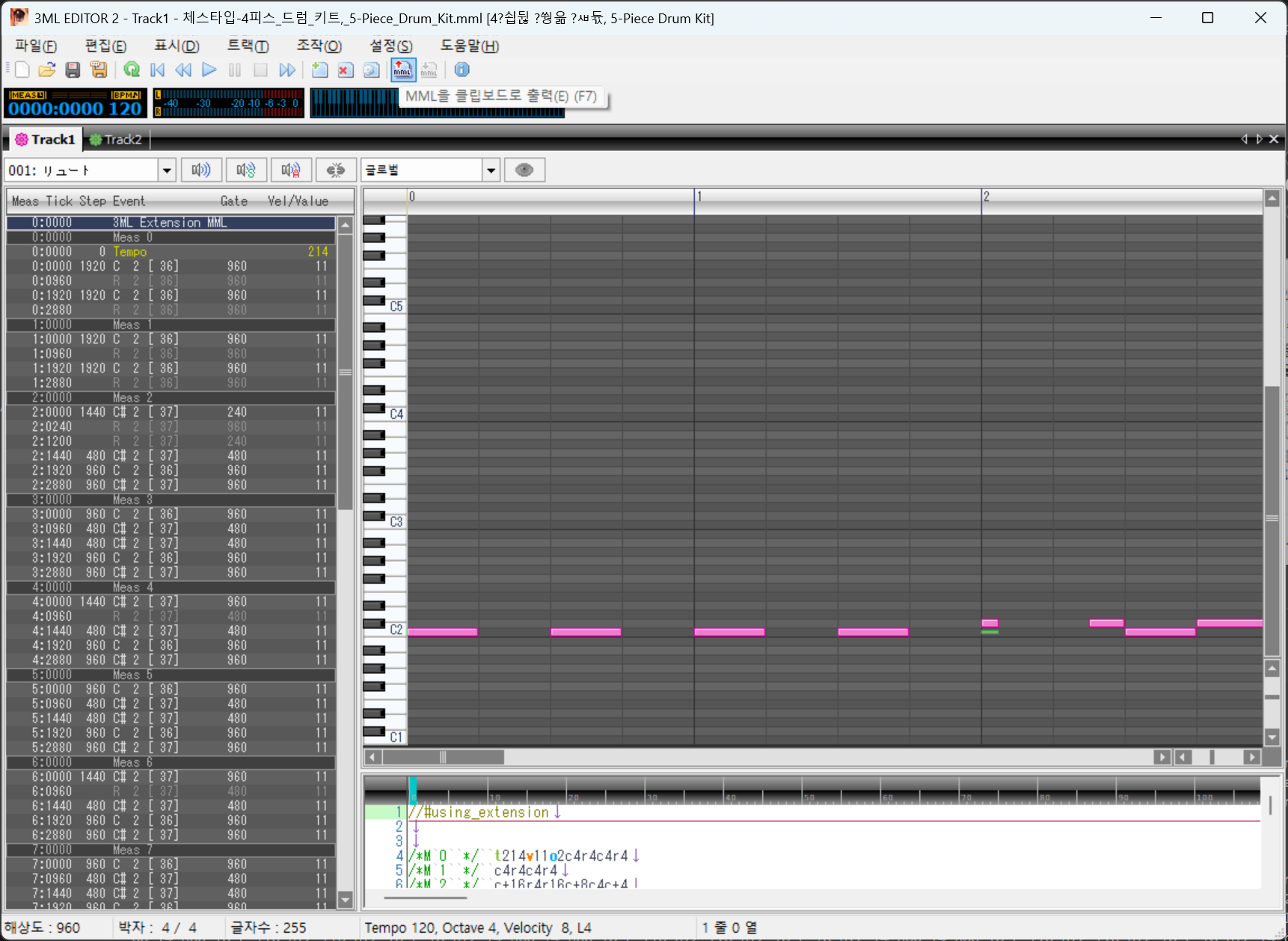Click the fast forward button
The width and height of the screenshot is (1288, 941).
287,70
